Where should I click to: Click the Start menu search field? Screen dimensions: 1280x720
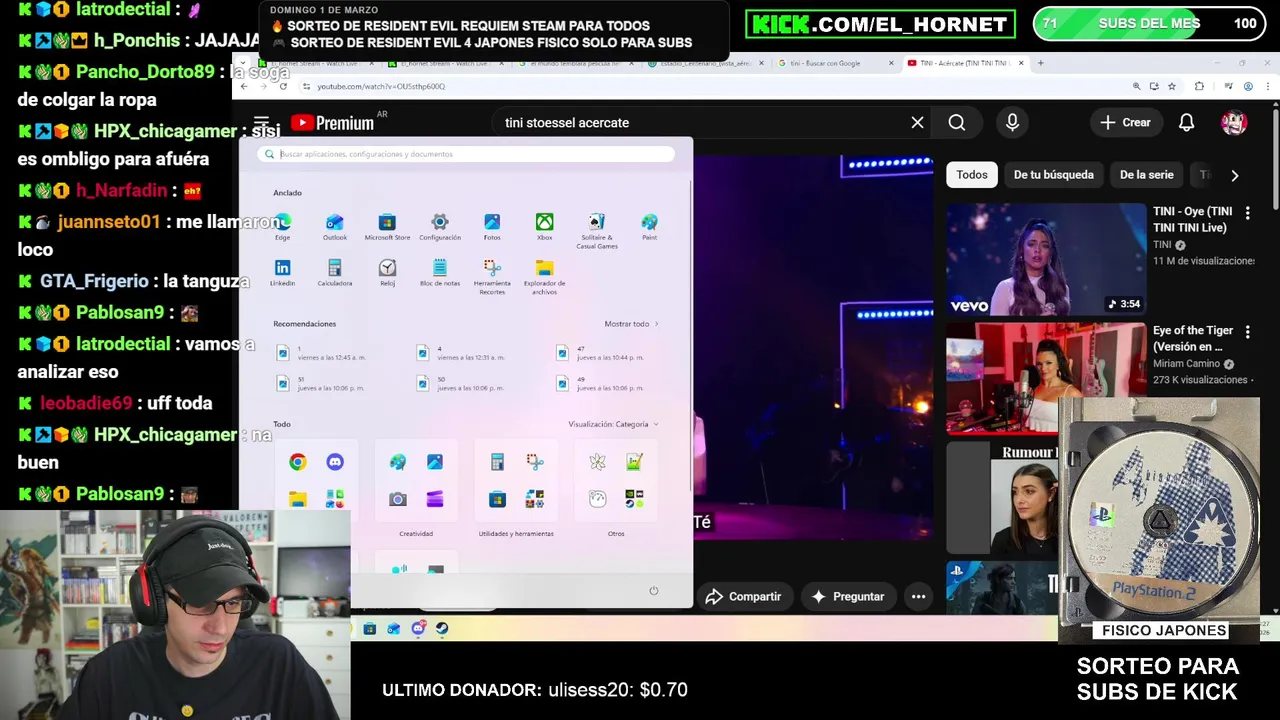pos(466,154)
